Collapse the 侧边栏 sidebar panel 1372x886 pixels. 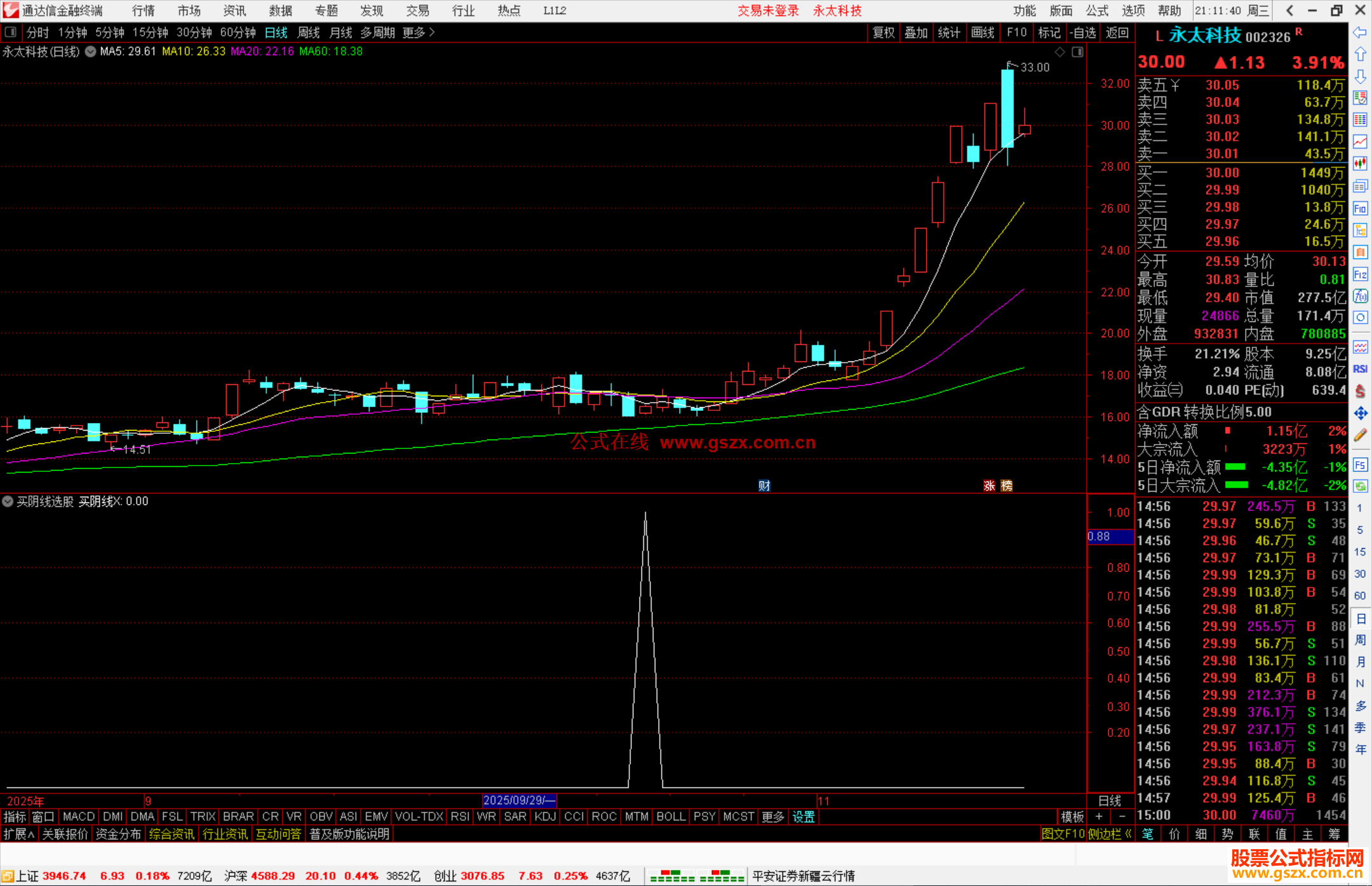(1110, 834)
